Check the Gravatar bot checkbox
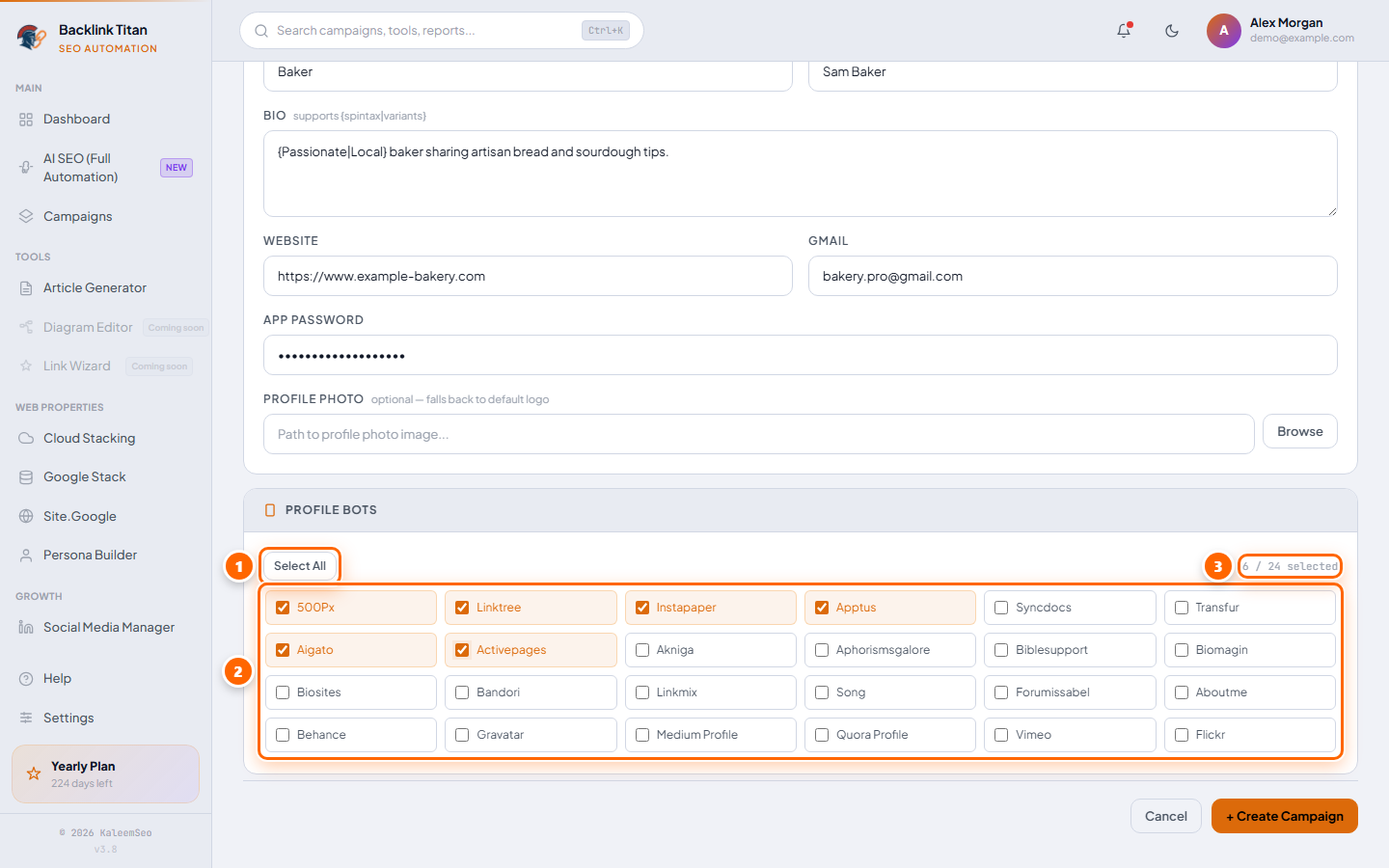The image size is (1389, 868). [x=462, y=735]
